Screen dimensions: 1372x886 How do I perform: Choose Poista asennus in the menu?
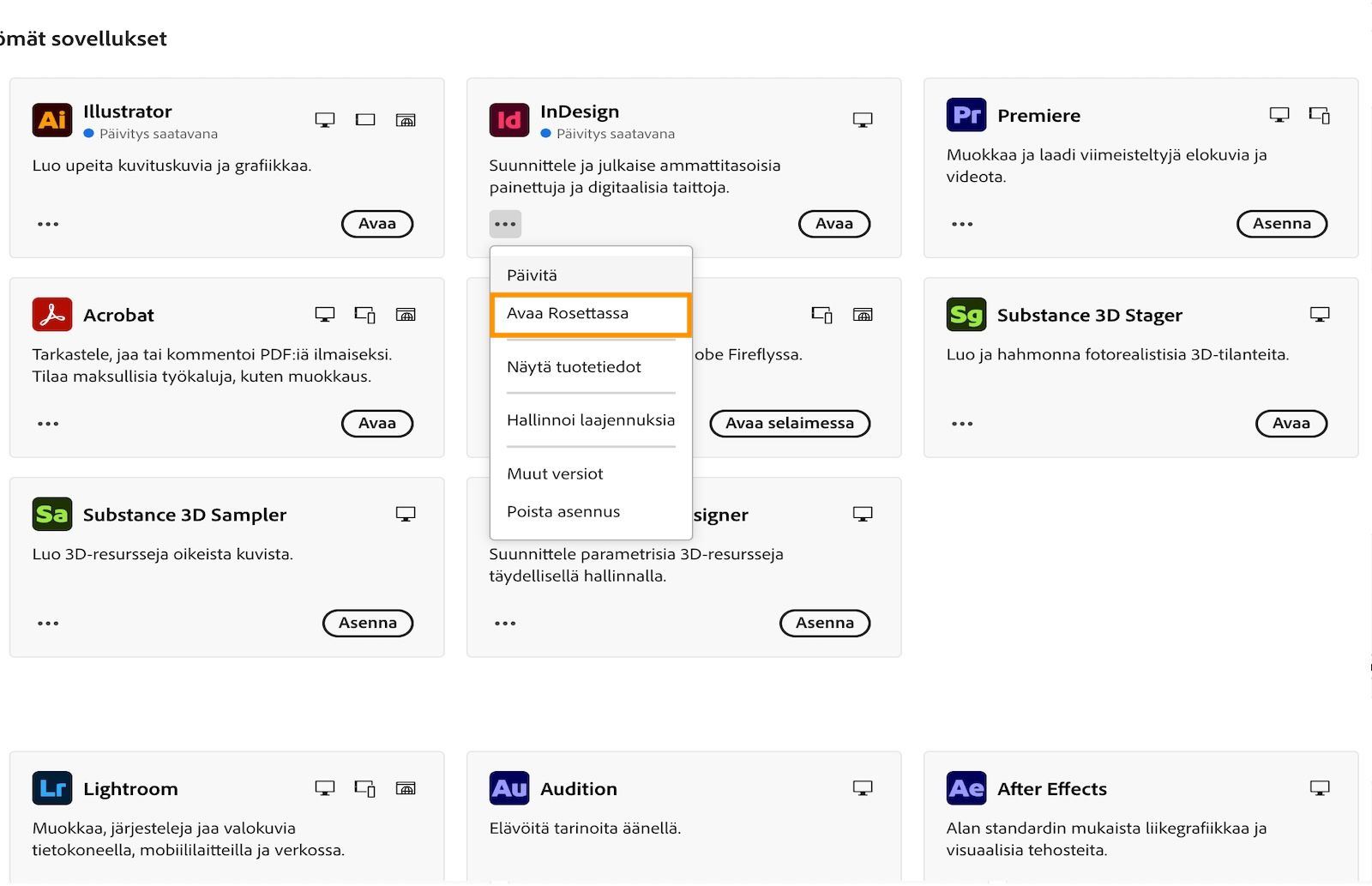coord(591,512)
